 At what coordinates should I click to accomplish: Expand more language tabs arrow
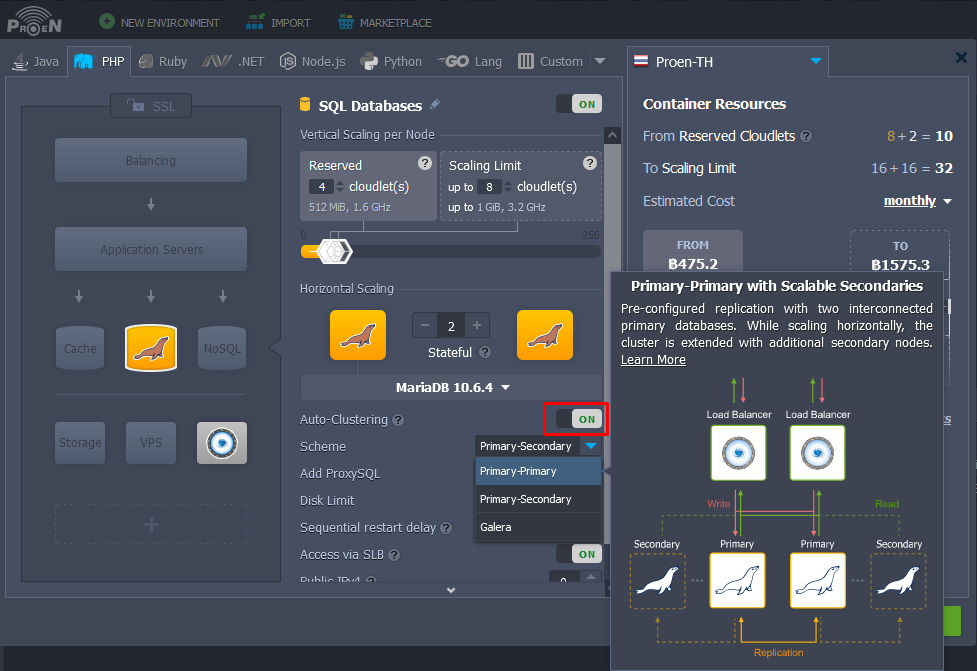(600, 61)
